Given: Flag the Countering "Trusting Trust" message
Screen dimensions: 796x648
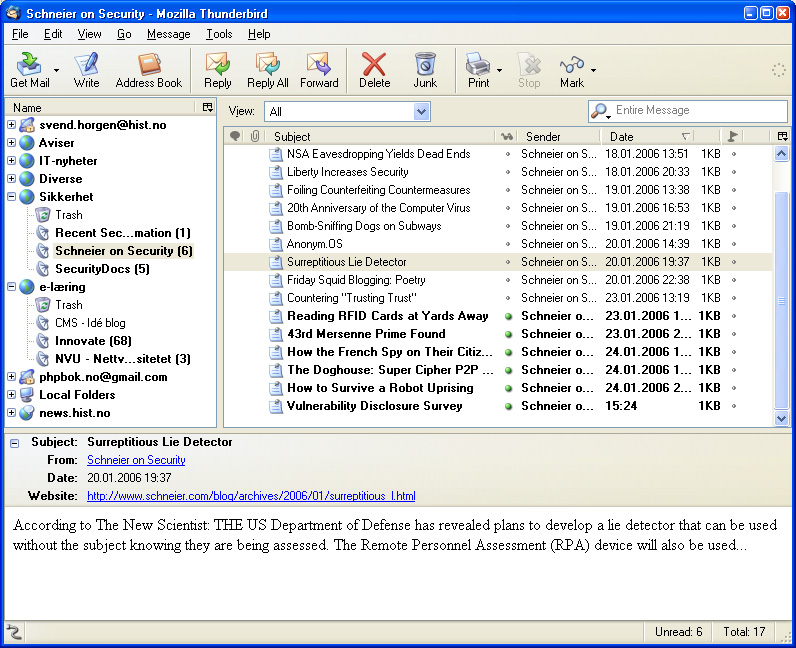Looking at the screenshot, I should [734, 298].
